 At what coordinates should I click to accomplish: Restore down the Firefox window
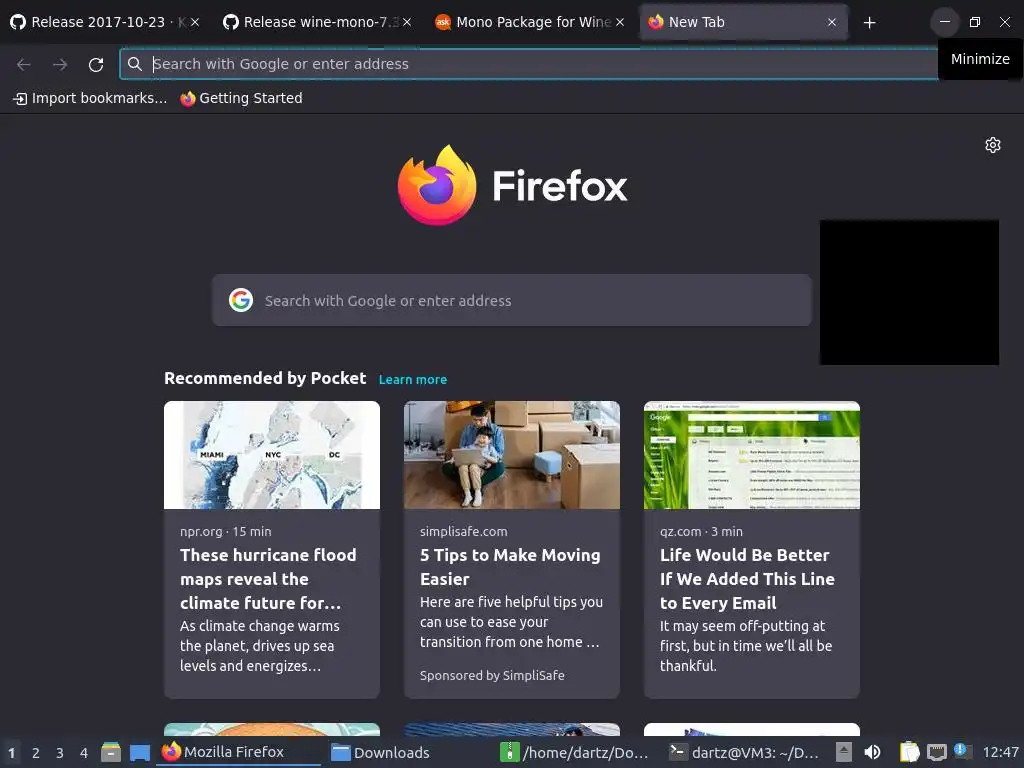coord(974,22)
